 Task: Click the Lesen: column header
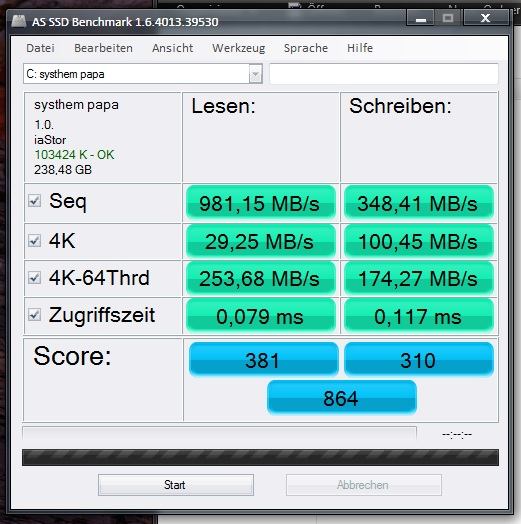pyautogui.click(x=223, y=106)
